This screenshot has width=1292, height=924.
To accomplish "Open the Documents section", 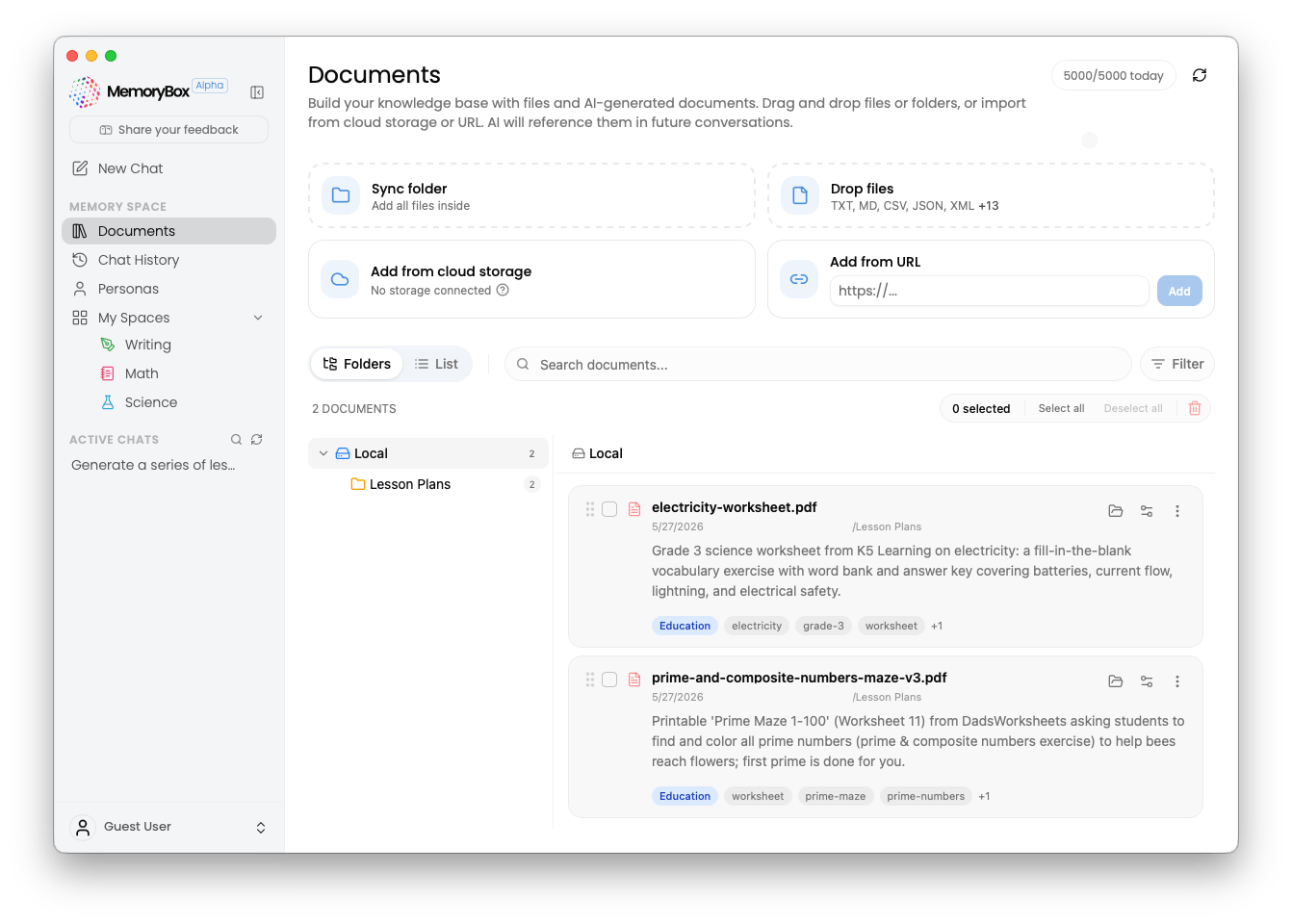I will (168, 231).
